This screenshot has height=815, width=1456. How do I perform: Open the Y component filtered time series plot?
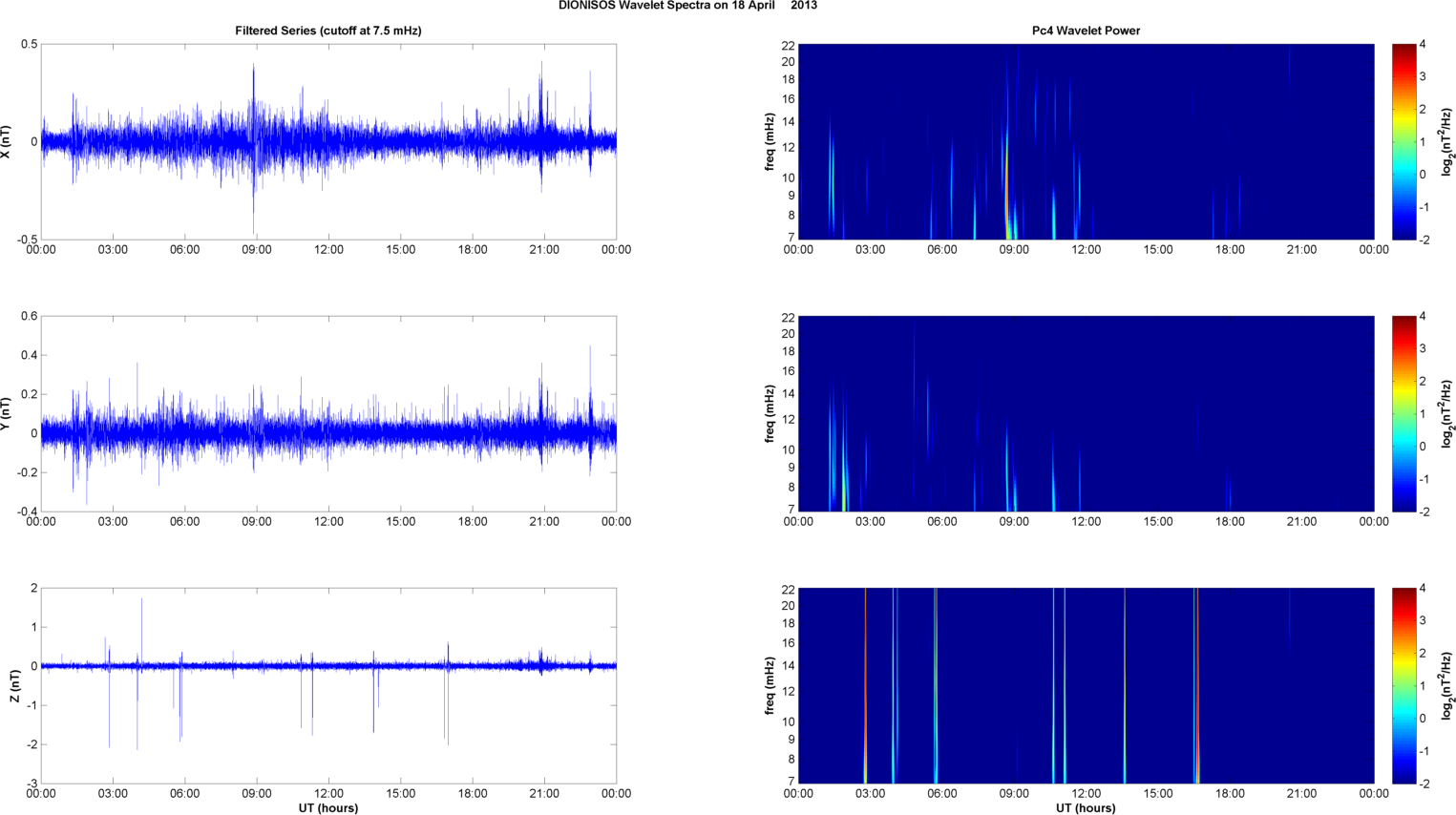(x=328, y=413)
